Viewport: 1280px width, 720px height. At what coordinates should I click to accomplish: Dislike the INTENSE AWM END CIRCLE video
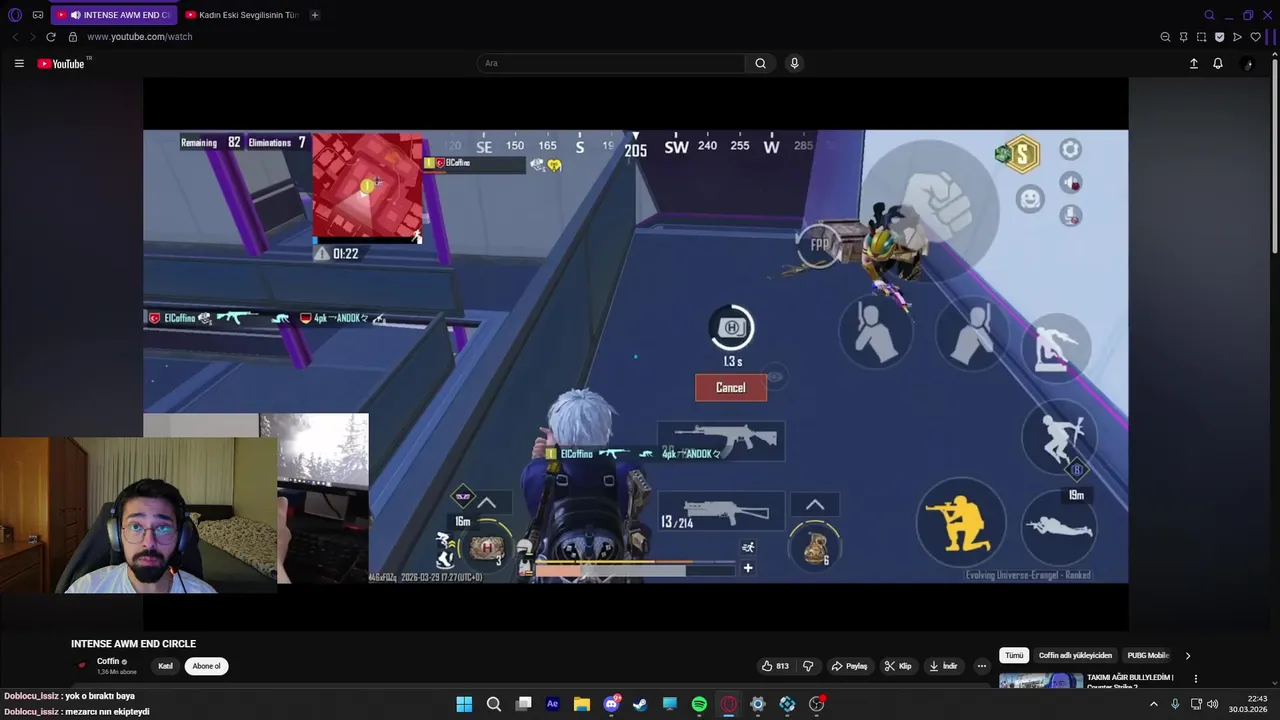[808, 666]
